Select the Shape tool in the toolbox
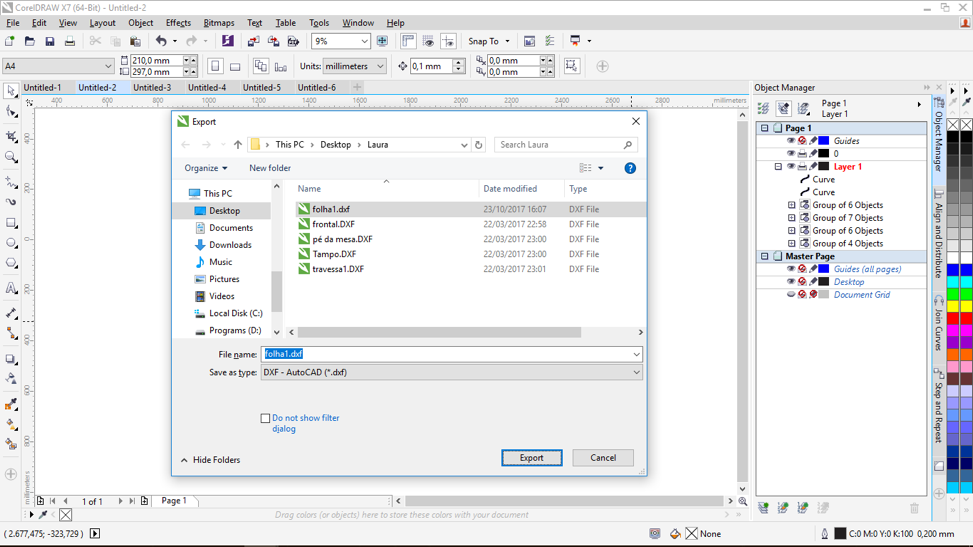 coord(11,112)
